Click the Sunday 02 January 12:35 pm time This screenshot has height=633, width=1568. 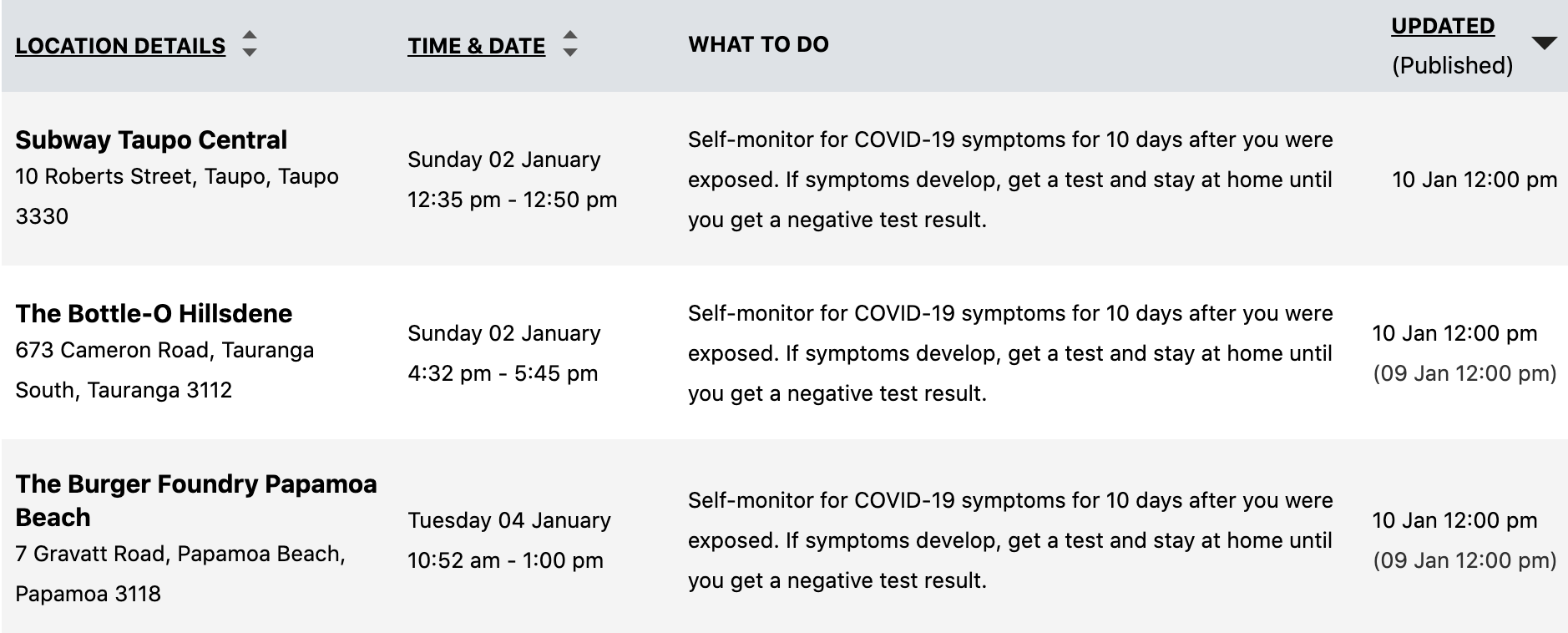point(513,180)
